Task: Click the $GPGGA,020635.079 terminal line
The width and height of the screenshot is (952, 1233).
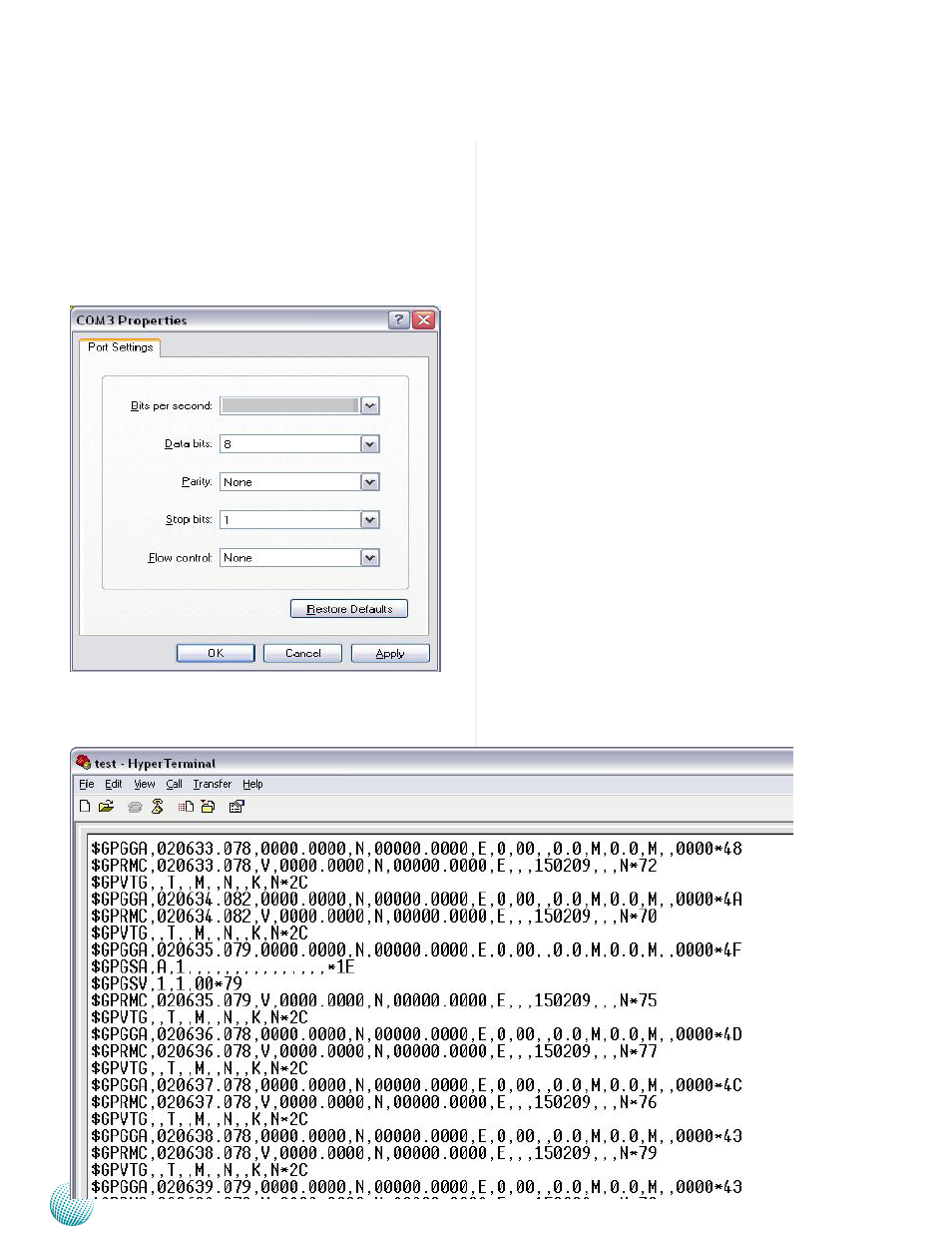Action: click(x=416, y=949)
